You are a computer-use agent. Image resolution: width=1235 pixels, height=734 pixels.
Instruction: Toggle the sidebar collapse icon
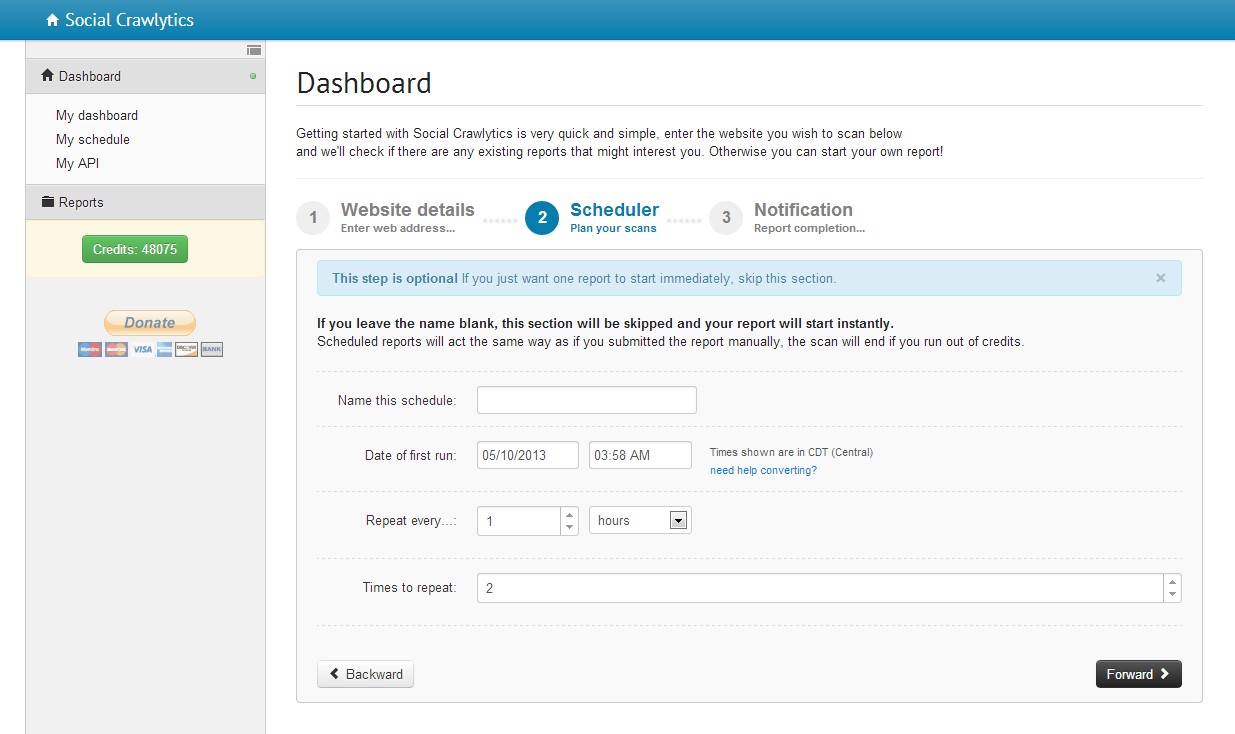(254, 49)
